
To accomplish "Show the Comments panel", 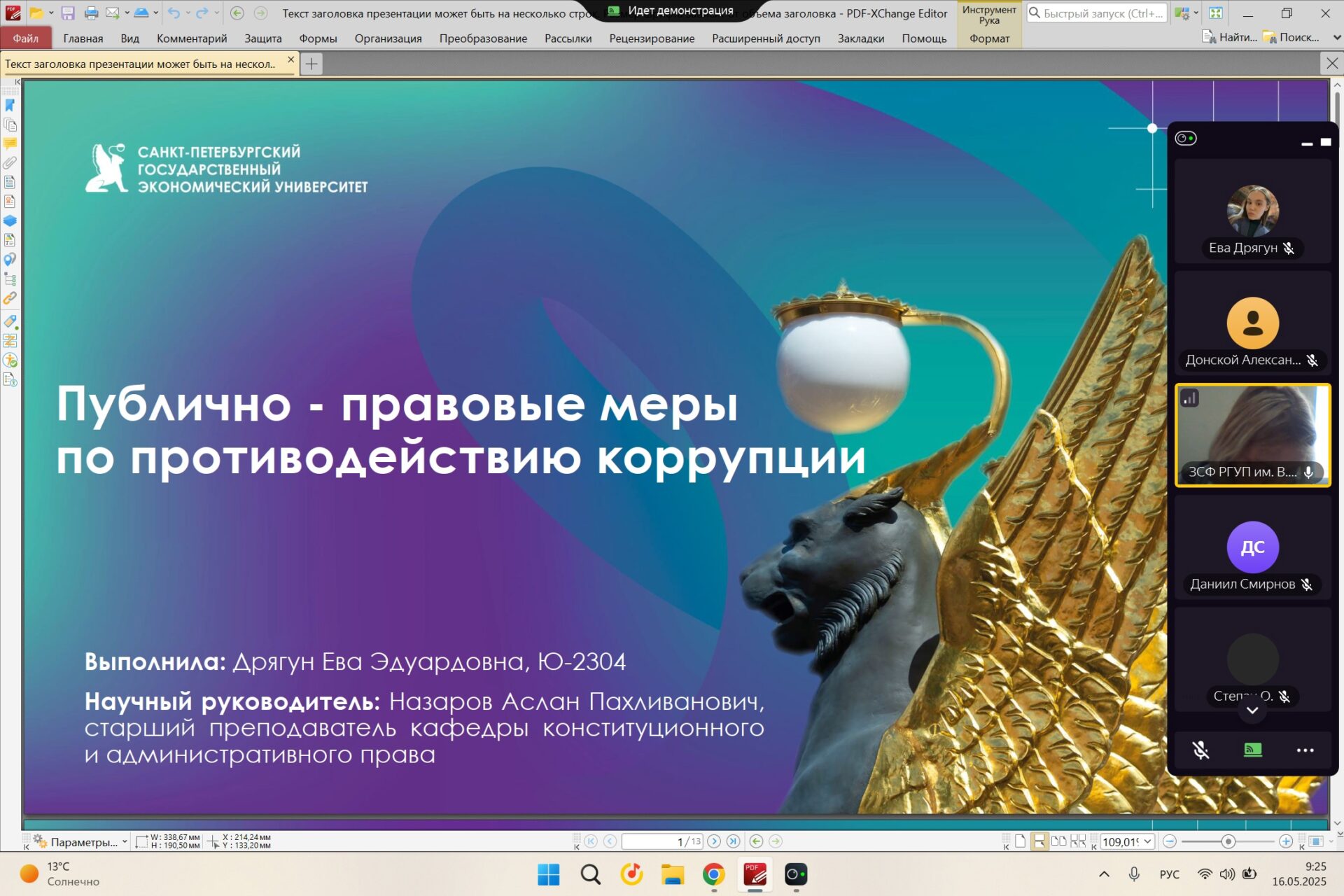I will (9, 143).
